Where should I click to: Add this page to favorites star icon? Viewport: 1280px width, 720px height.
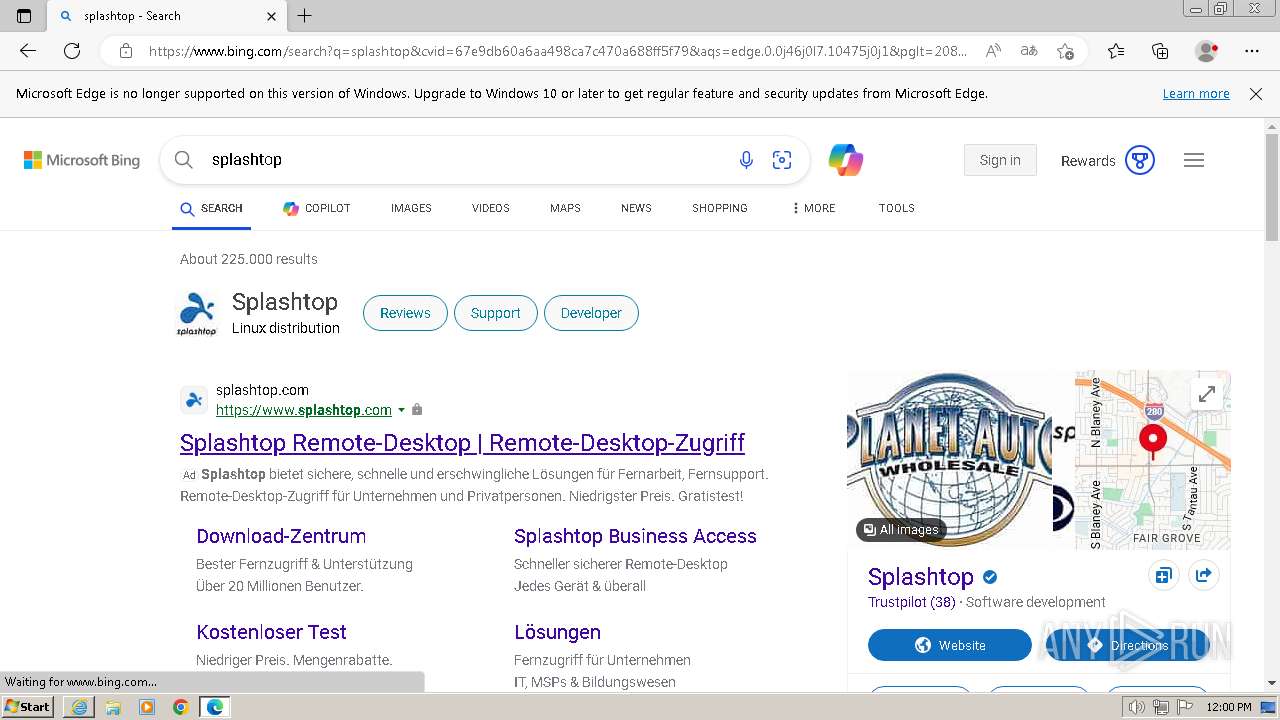1066,51
